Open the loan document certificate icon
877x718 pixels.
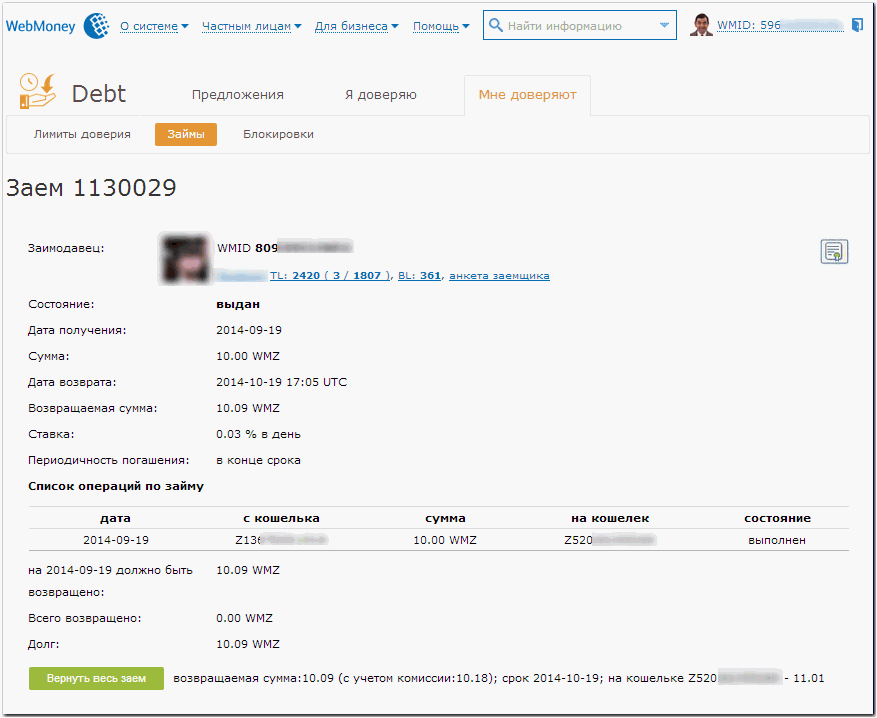pyautogui.click(x=834, y=251)
